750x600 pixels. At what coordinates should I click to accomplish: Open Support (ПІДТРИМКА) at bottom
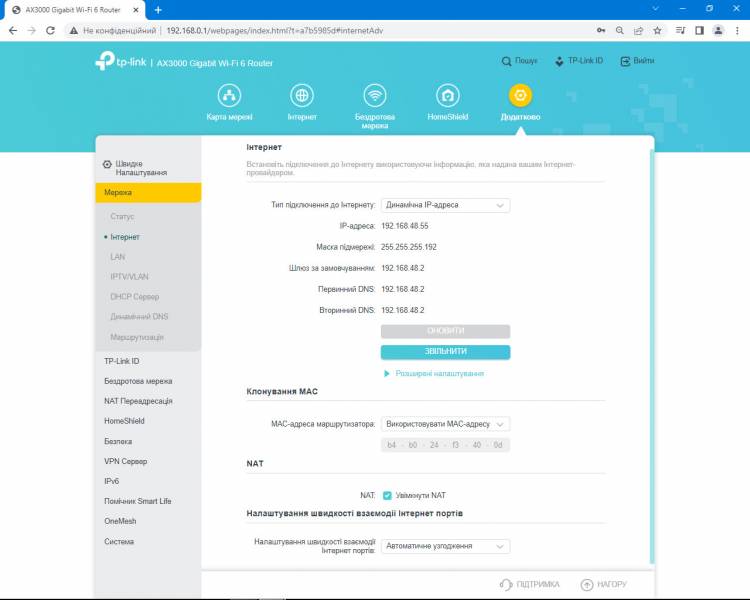point(529,584)
